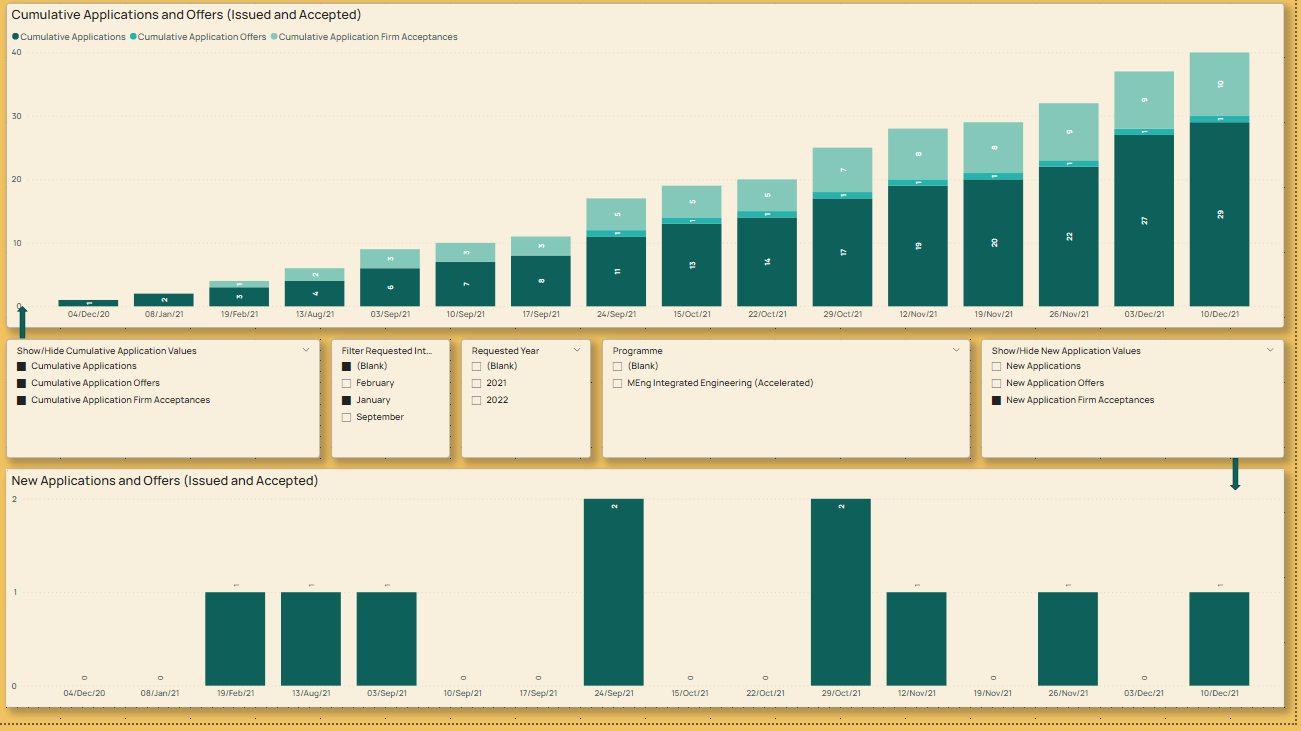Screen dimensions: 1301x731
Task: Check the 2022 requested year checkbox
Action: pyautogui.click(x=477, y=401)
